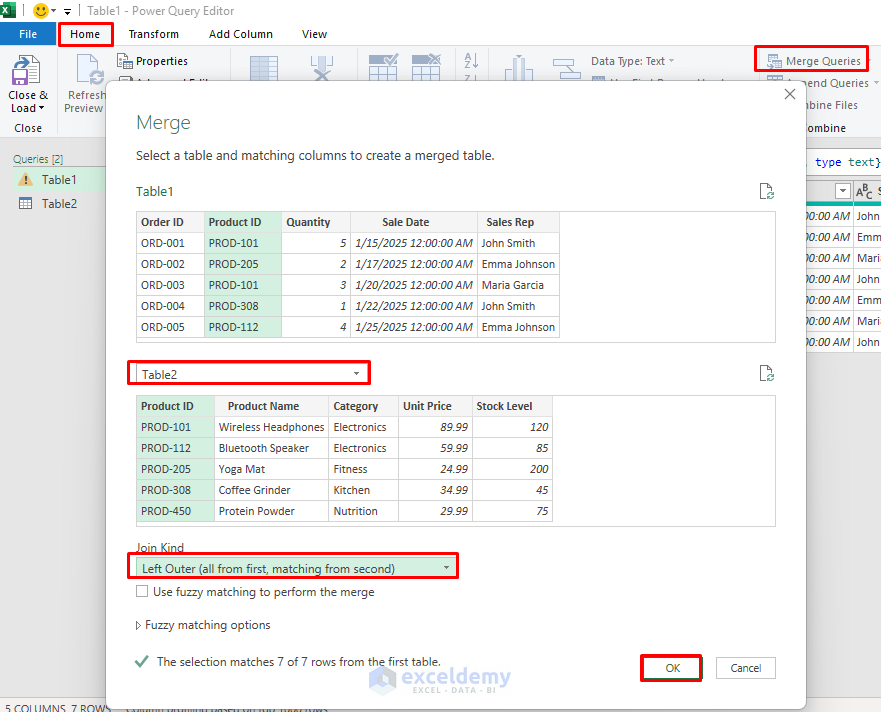Click the Yoga Mat cell
Screen dimensions: 881x712
click(x=271, y=469)
